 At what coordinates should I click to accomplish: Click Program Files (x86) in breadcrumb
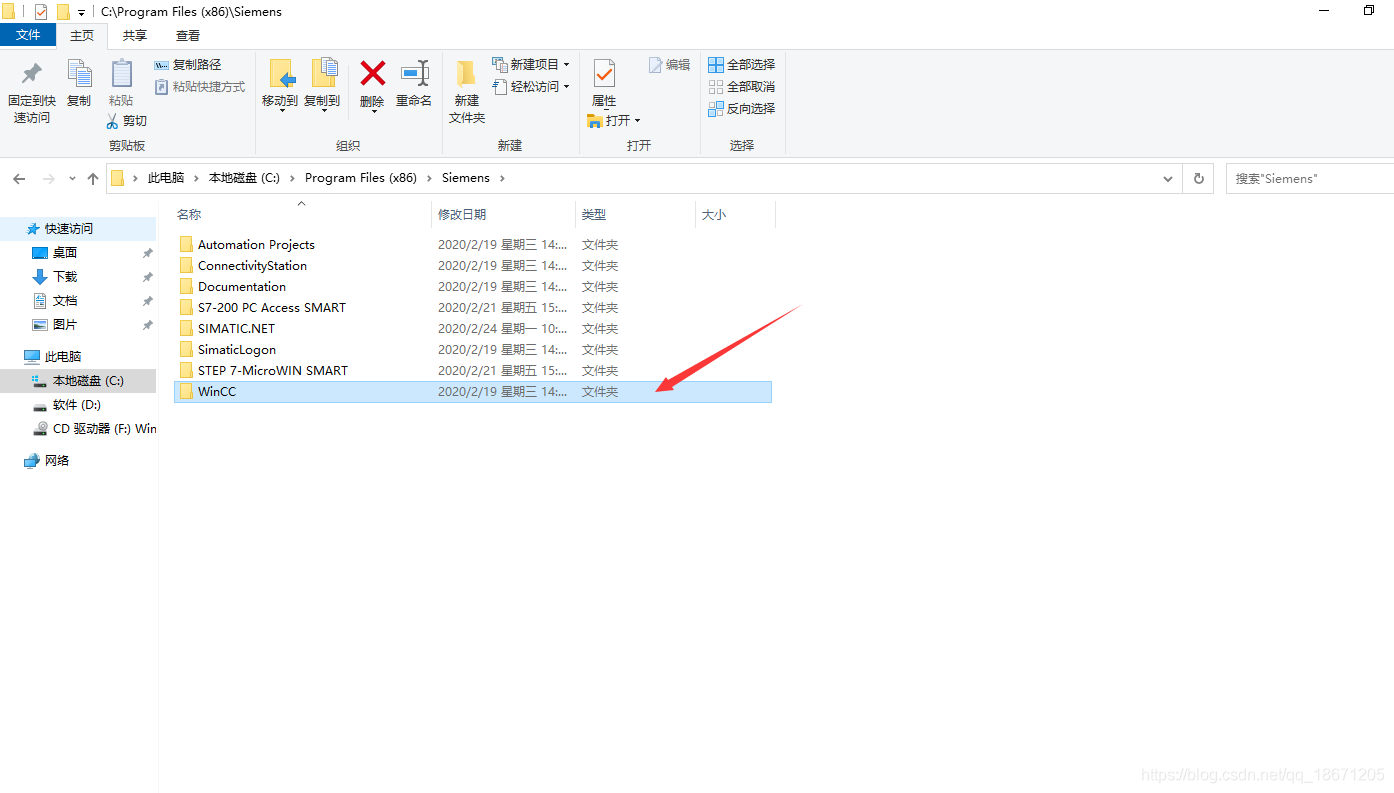click(x=361, y=178)
